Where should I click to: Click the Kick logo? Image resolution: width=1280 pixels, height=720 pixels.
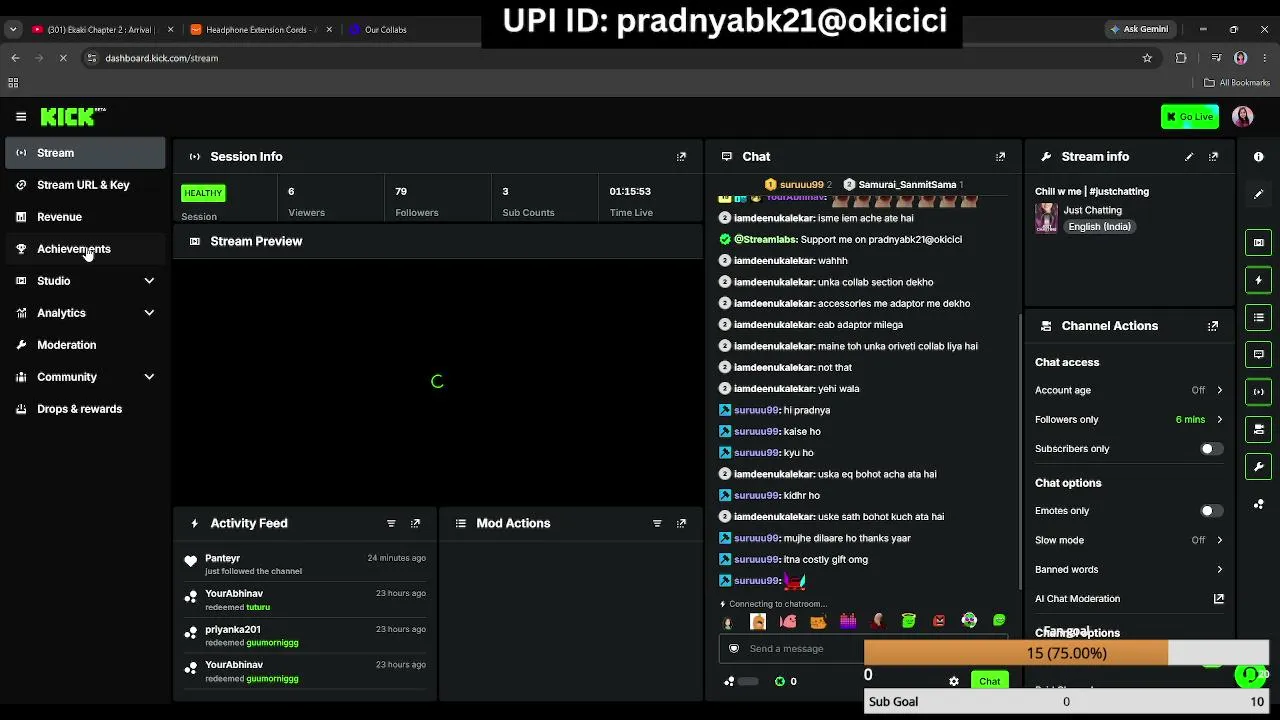pyautogui.click(x=73, y=117)
